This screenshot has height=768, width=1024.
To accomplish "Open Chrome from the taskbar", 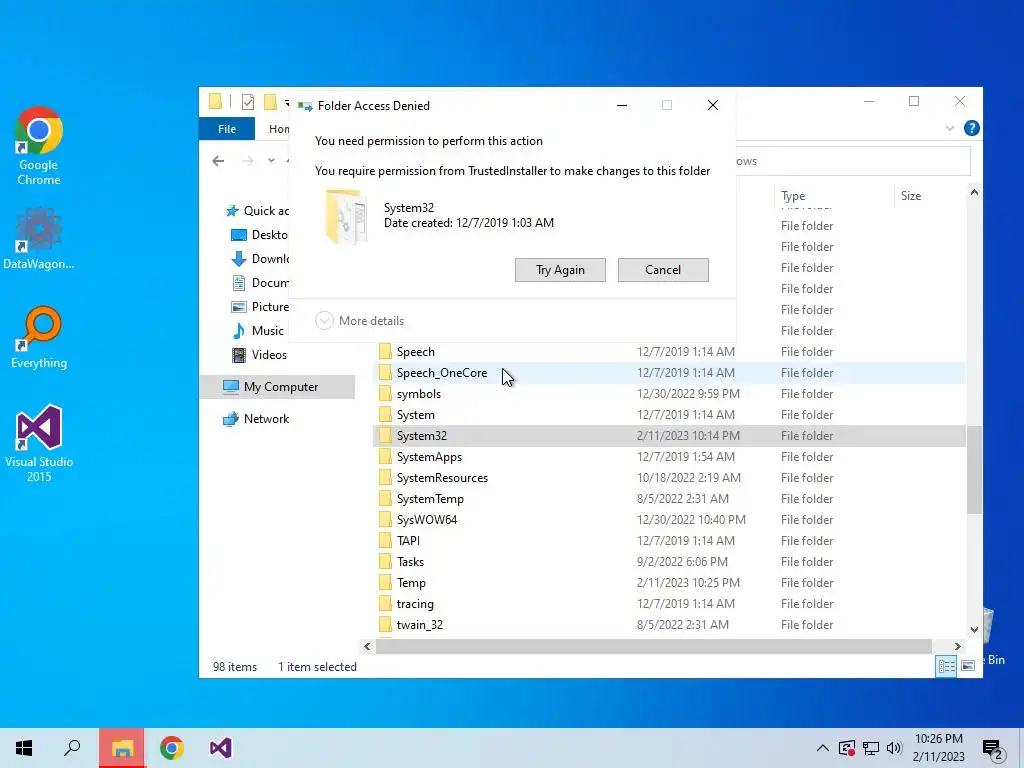I will (x=172, y=748).
